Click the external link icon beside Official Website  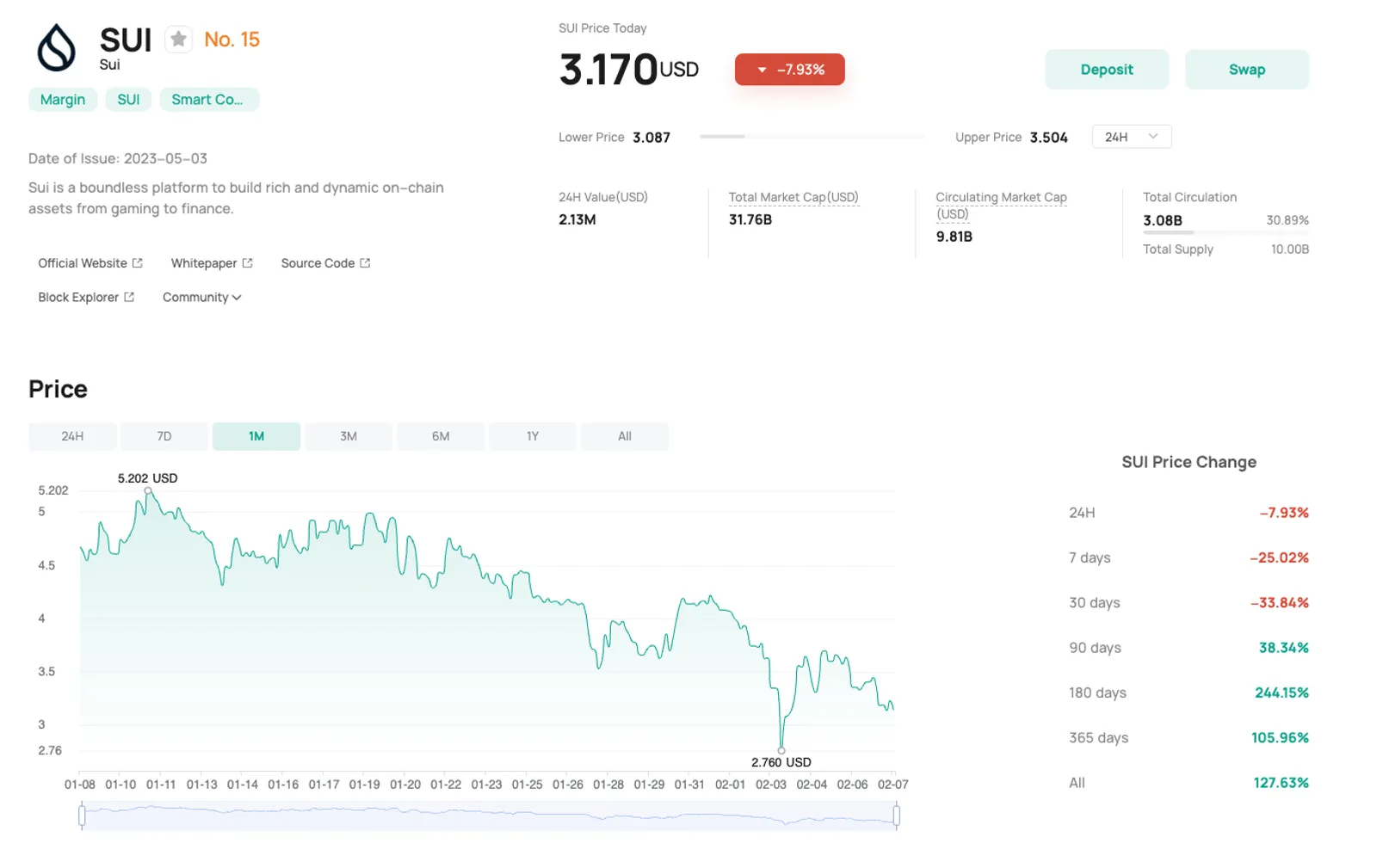(x=138, y=263)
